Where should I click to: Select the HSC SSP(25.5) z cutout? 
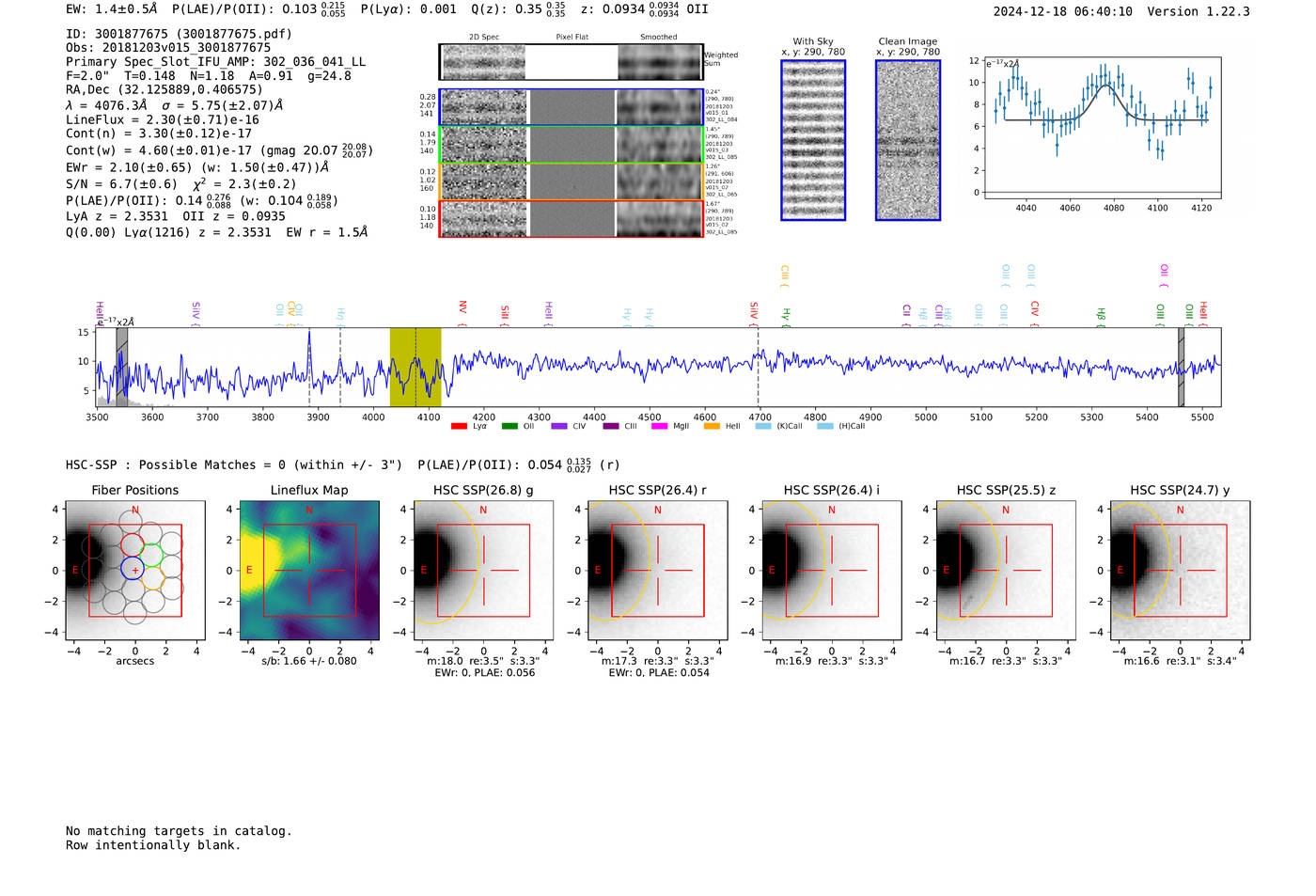[x=1006, y=570]
